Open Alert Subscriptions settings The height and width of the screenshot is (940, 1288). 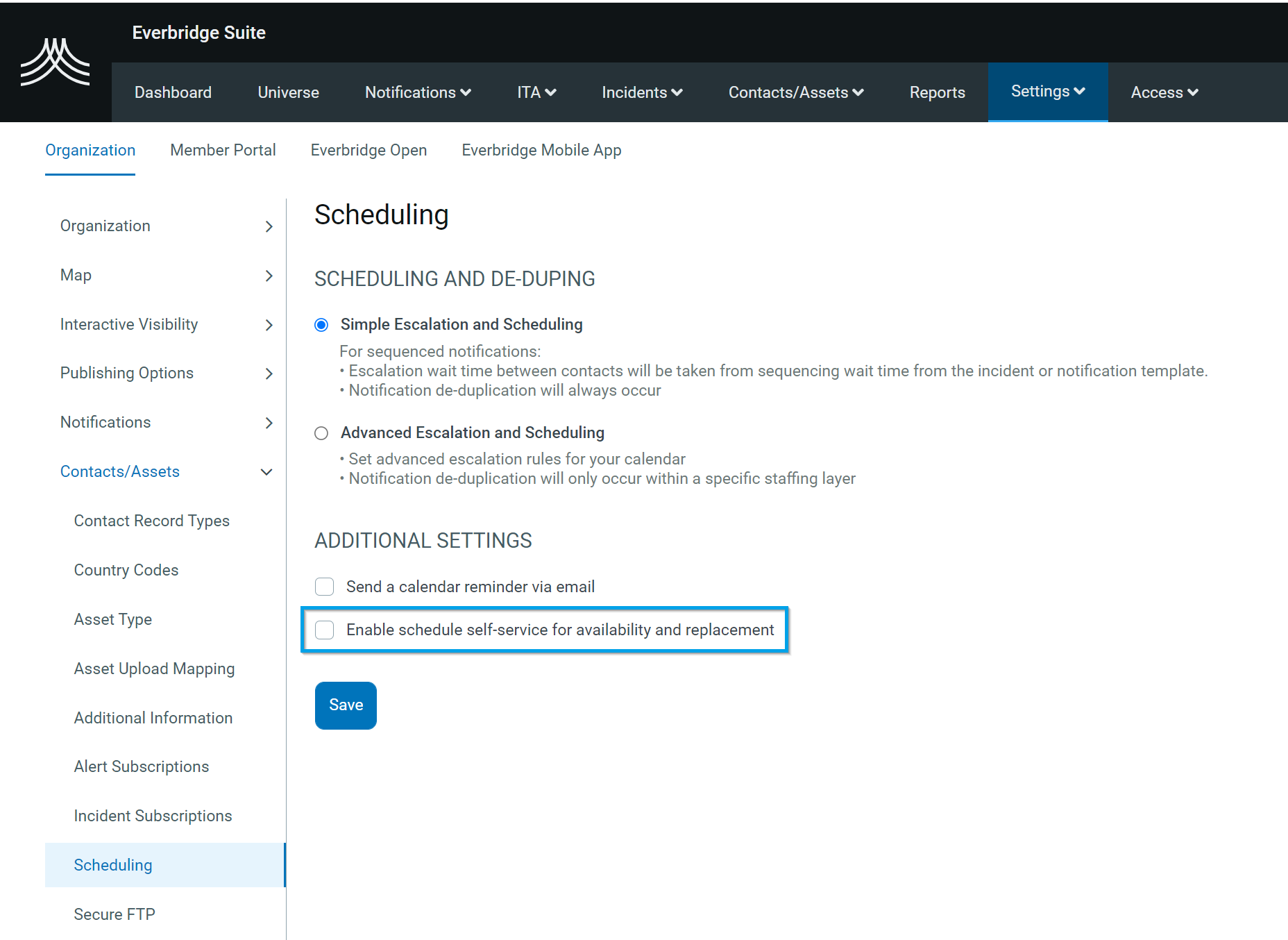click(x=142, y=766)
